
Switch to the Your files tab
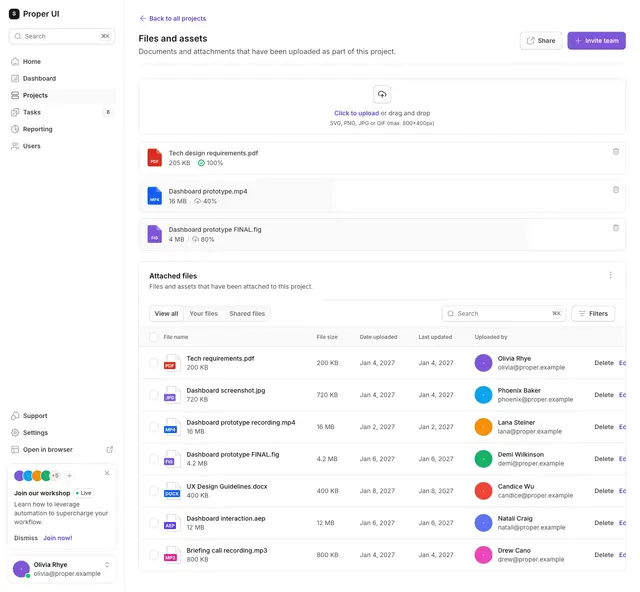click(204, 314)
